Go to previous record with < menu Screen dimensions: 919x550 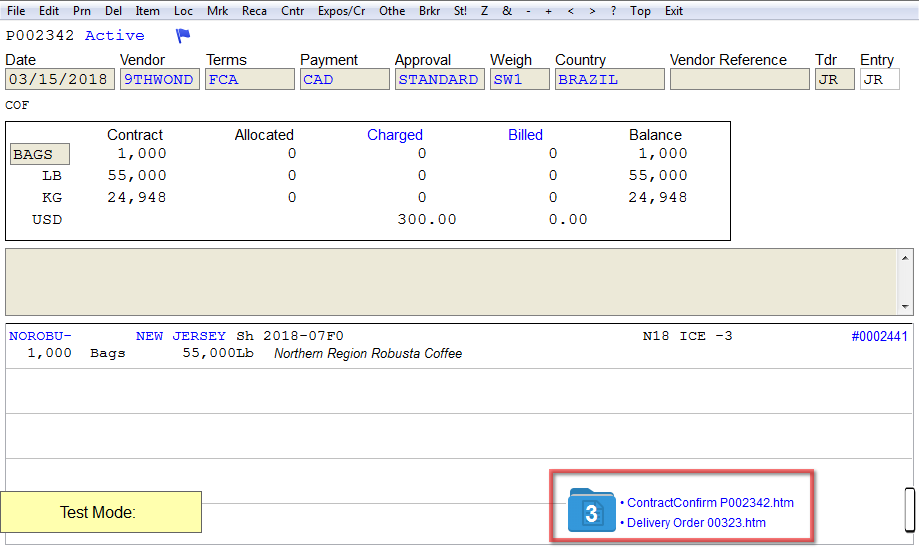(570, 11)
